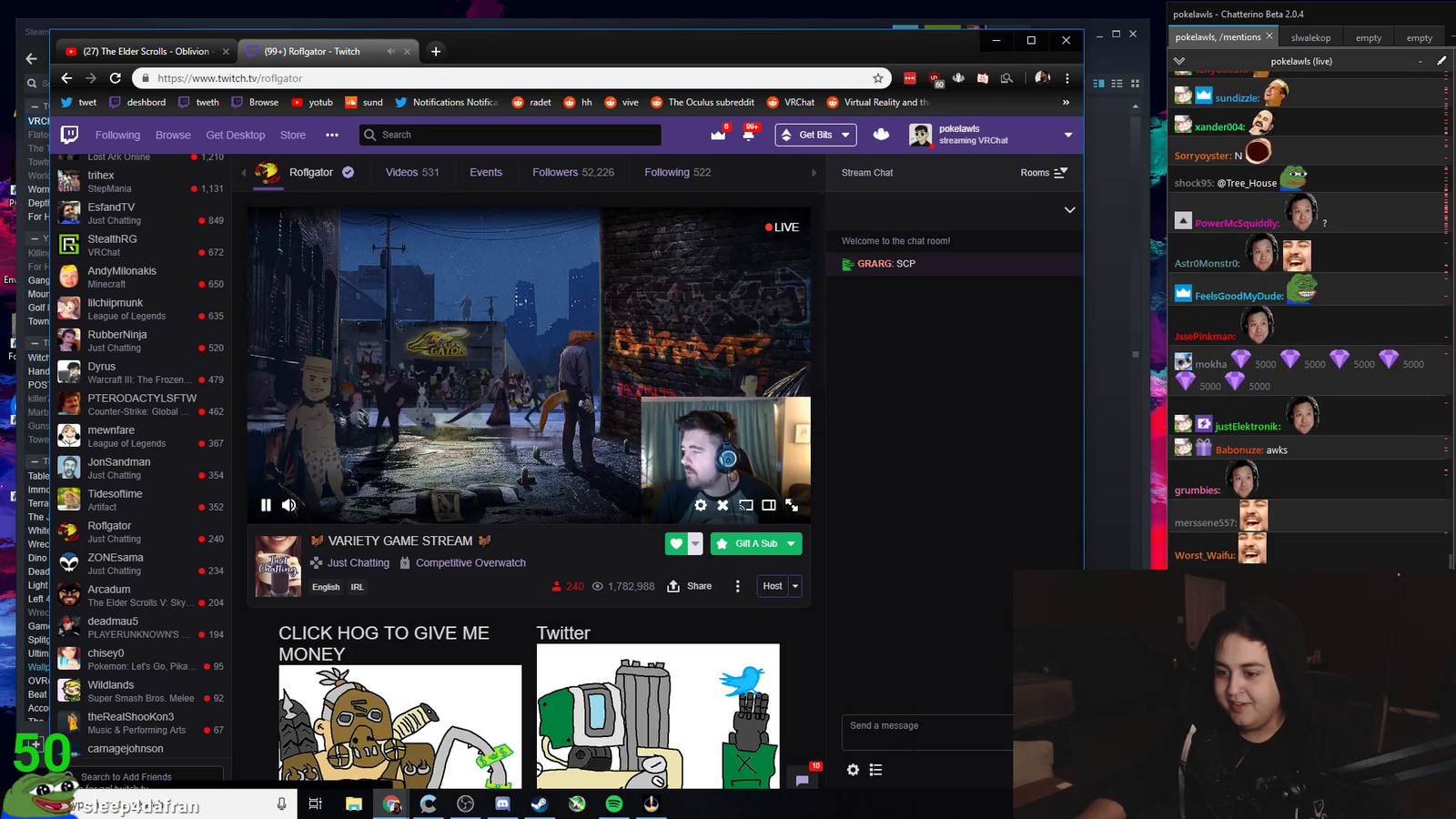Open the whispers icon with 10 badge
Viewport: 1456px width, 819px height.
[803, 779]
